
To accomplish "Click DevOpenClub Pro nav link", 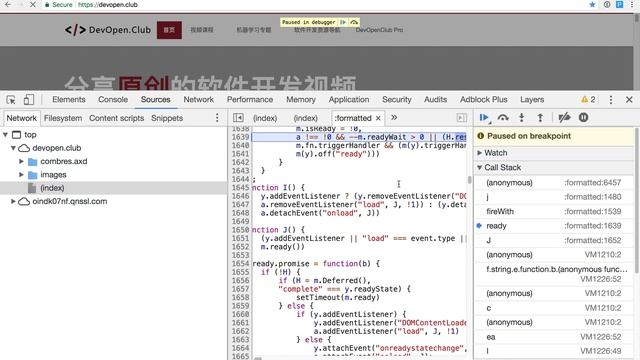I will tap(379, 30).
